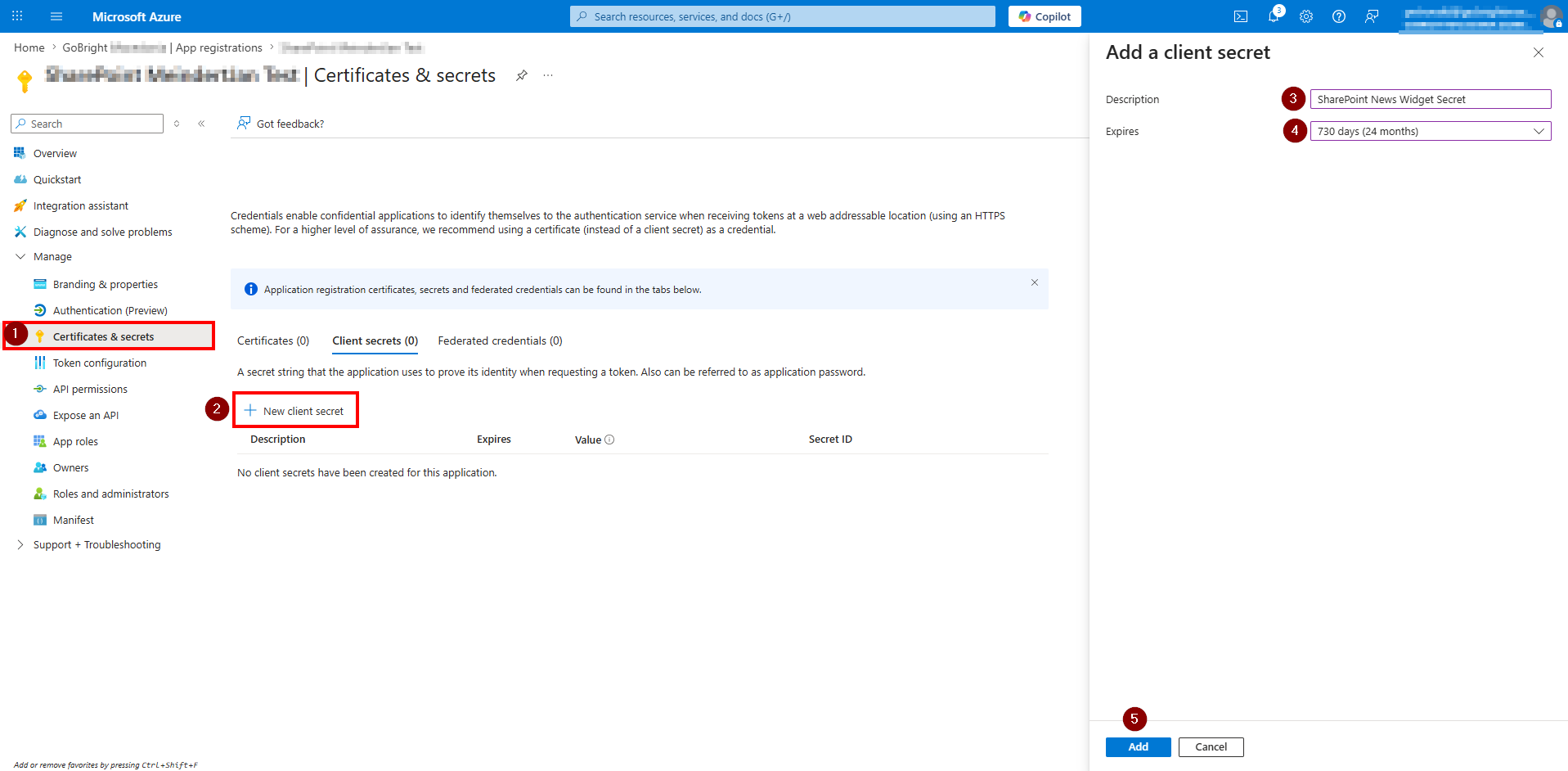The height and width of the screenshot is (771, 1568).
Task: Open the Copilot button
Action: pyautogui.click(x=1045, y=16)
